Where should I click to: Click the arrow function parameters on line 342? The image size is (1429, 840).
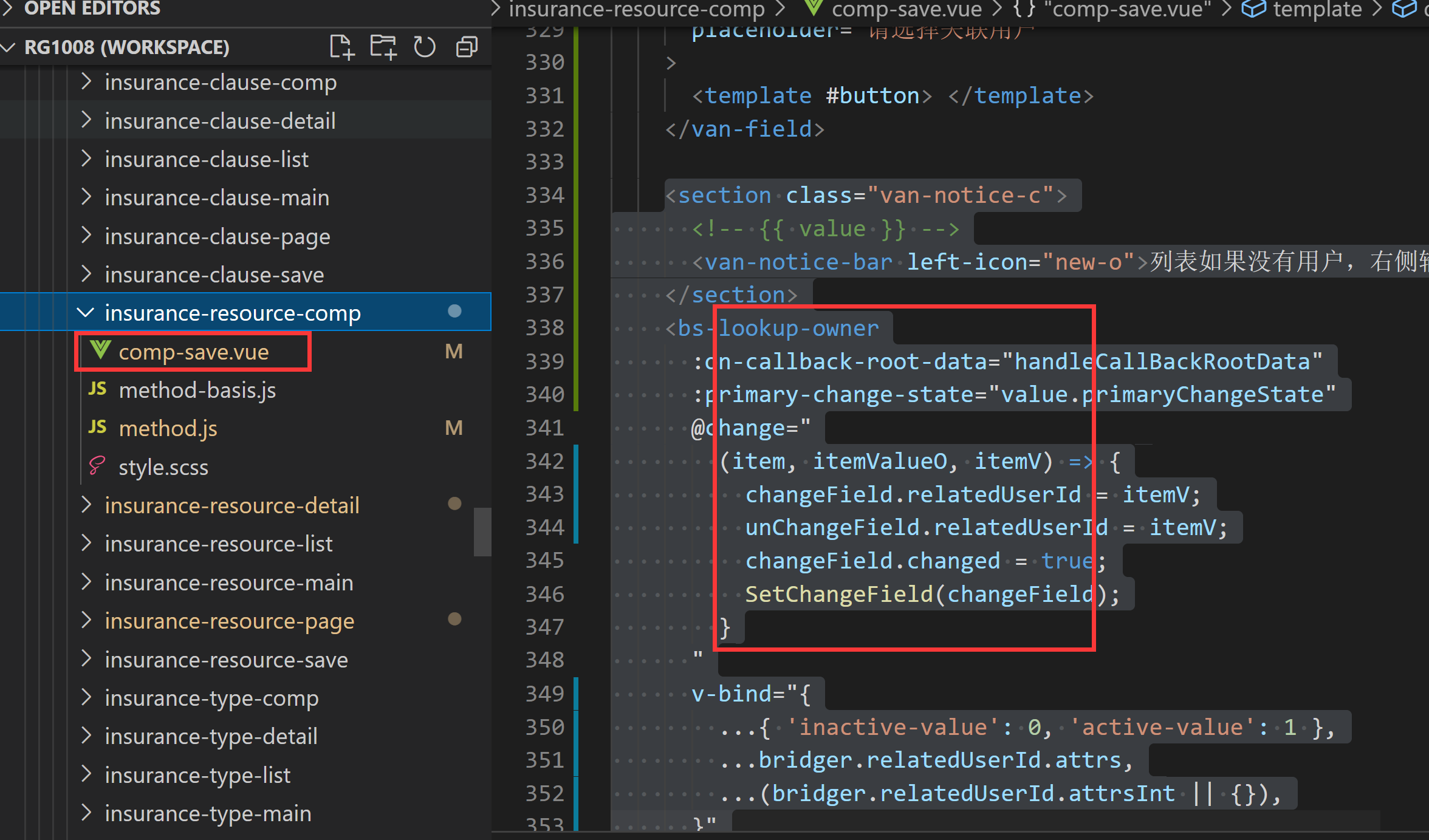click(886, 461)
